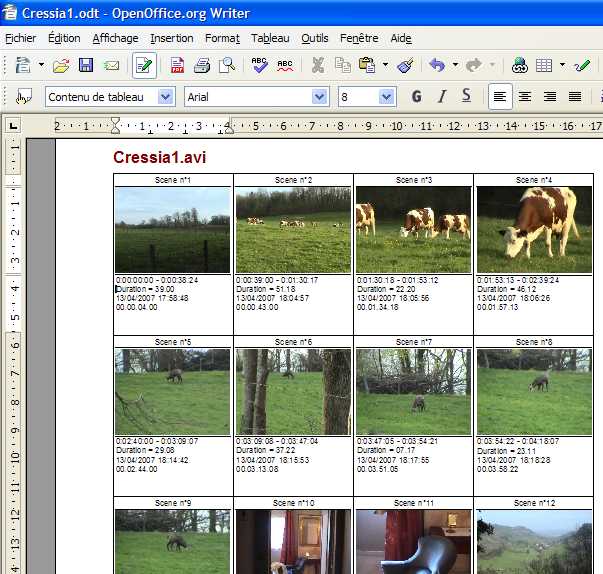
Task: Save the document with floppy icon
Action: click(x=86, y=65)
